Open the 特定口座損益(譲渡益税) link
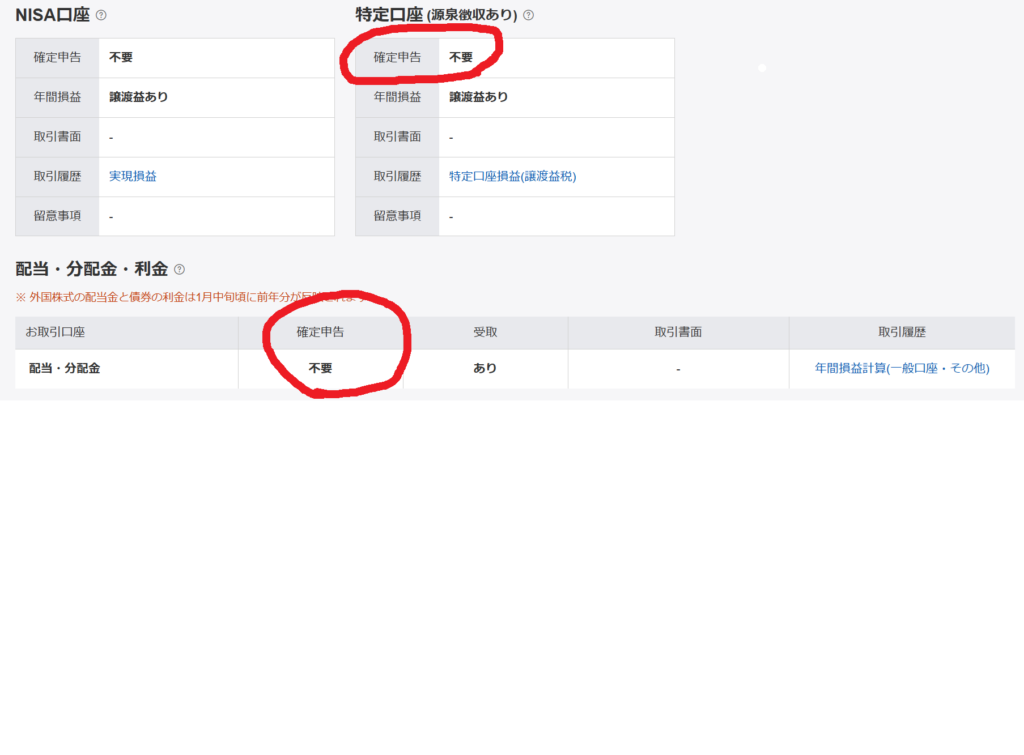 click(512, 176)
